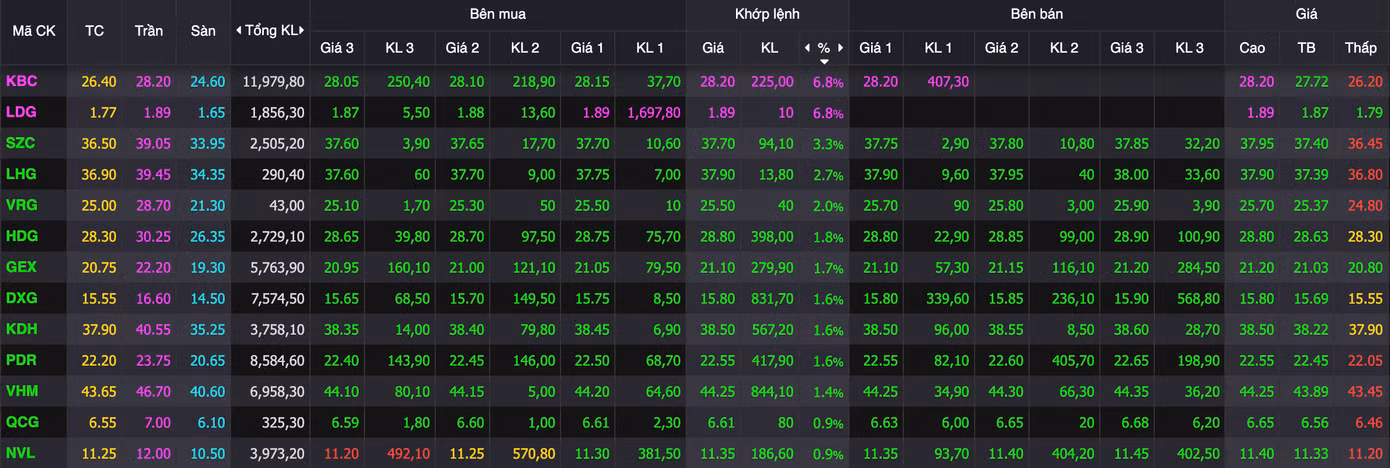Viewport: 1390px width, 468px height.
Task: Click the left arrow beside the % header
Action: (807, 48)
